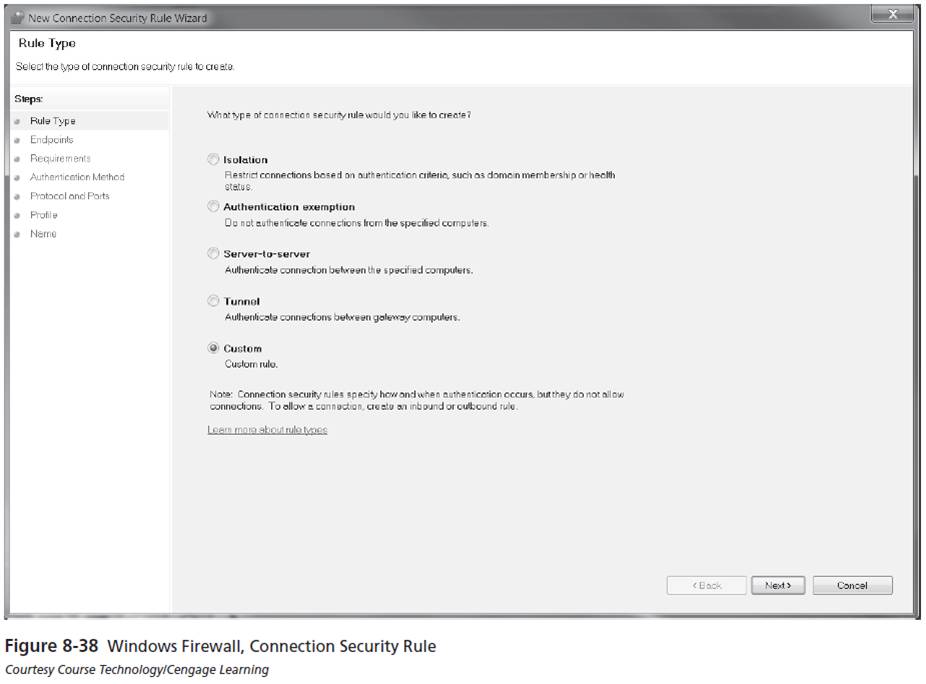Open the Profile step
This screenshot has height=684, width=926.
(44, 214)
